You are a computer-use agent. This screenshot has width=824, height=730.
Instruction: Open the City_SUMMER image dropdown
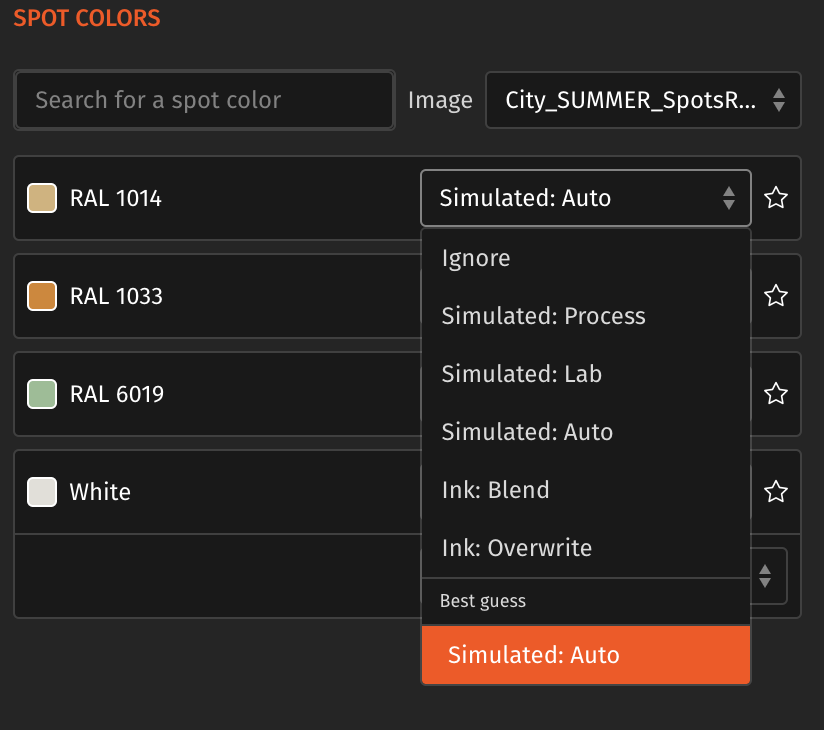coord(643,100)
